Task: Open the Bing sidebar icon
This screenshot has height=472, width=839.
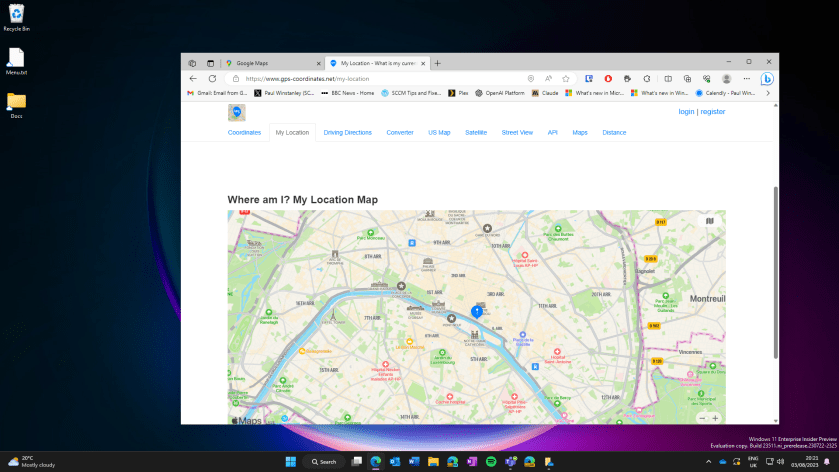Action: click(x=767, y=78)
